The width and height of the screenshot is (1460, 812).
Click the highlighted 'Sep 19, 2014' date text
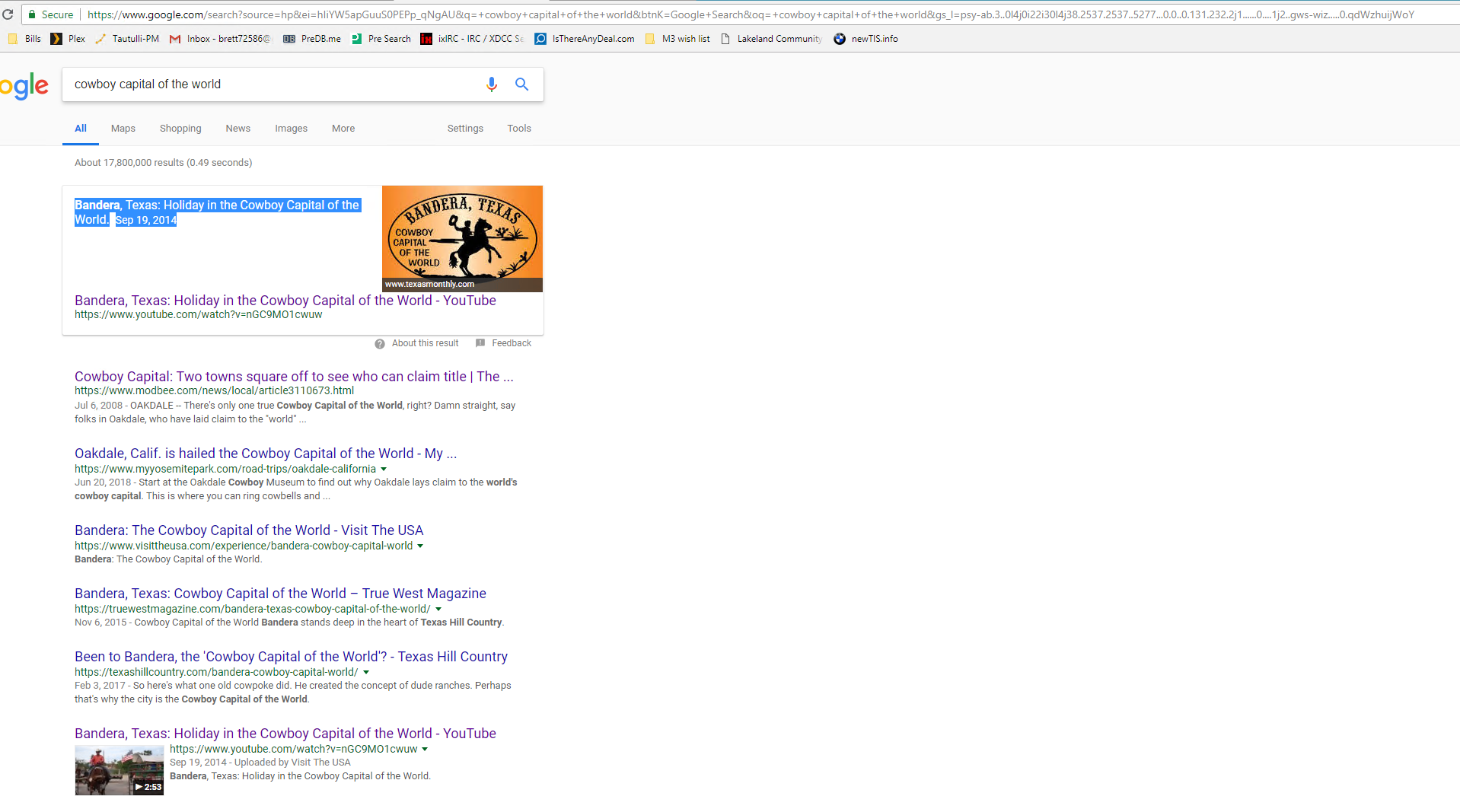146,221
